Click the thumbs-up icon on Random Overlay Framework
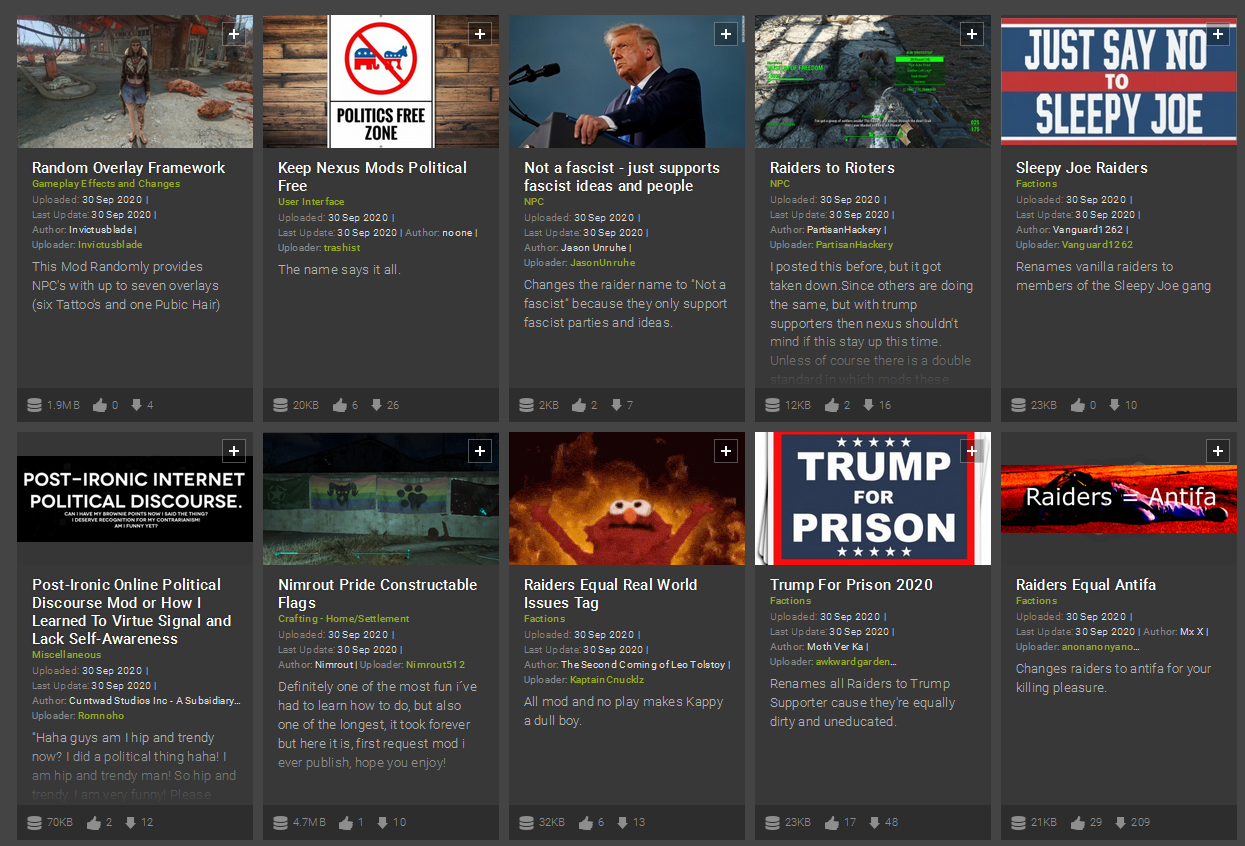The height and width of the screenshot is (846, 1245). [100, 405]
